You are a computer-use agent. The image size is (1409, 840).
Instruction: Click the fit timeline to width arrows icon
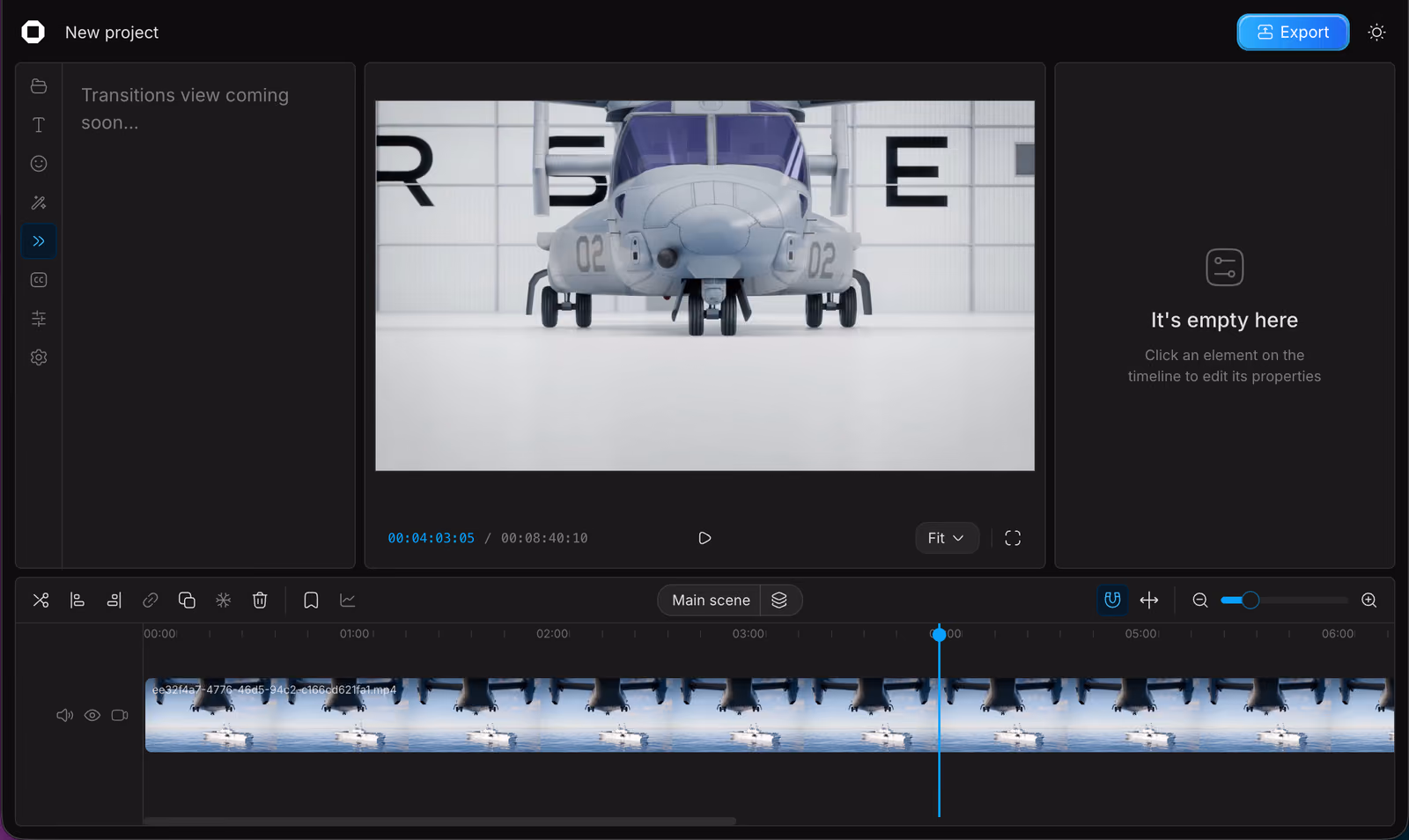1149,601
